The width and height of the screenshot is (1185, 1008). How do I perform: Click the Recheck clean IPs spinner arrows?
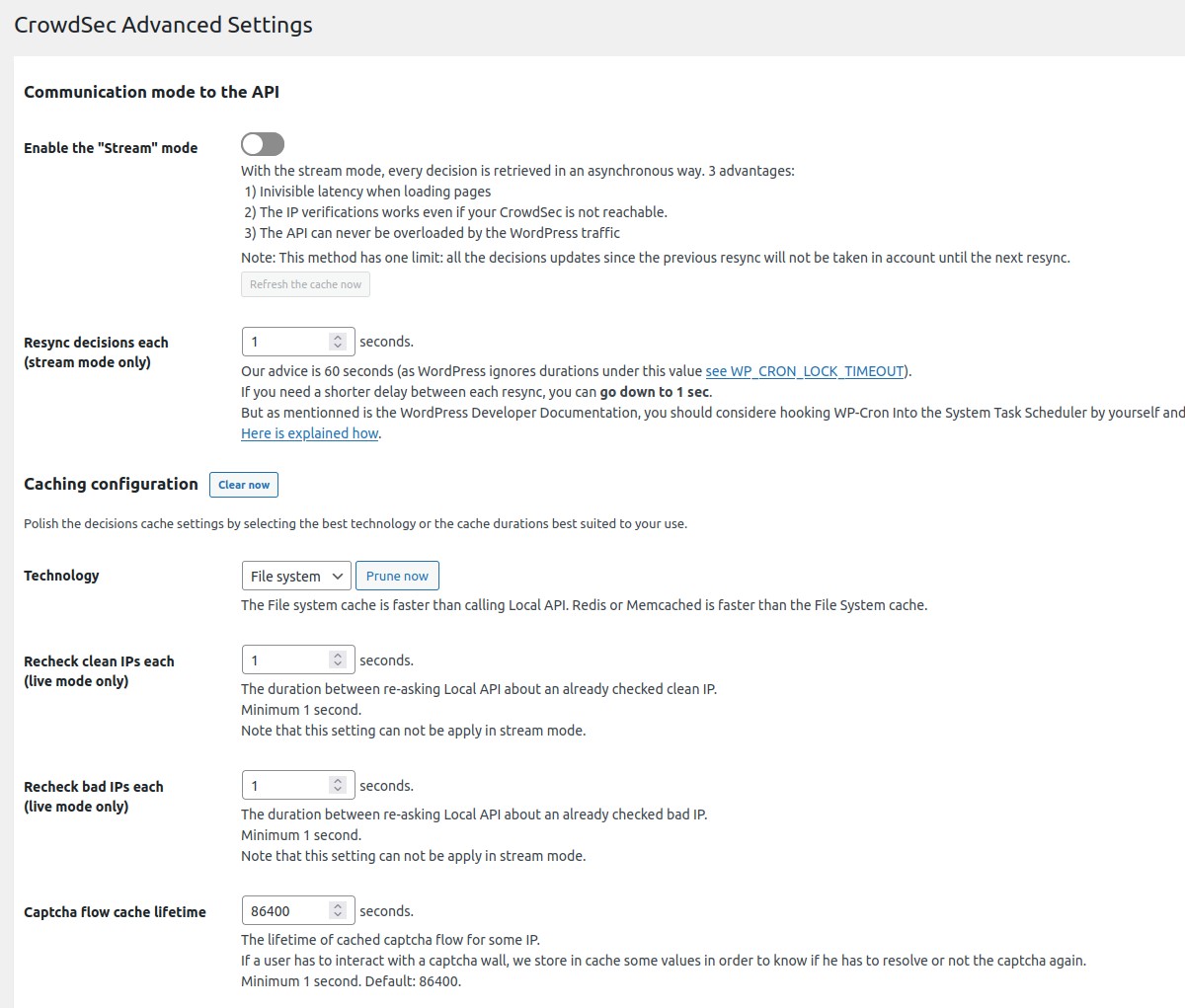[x=338, y=660]
